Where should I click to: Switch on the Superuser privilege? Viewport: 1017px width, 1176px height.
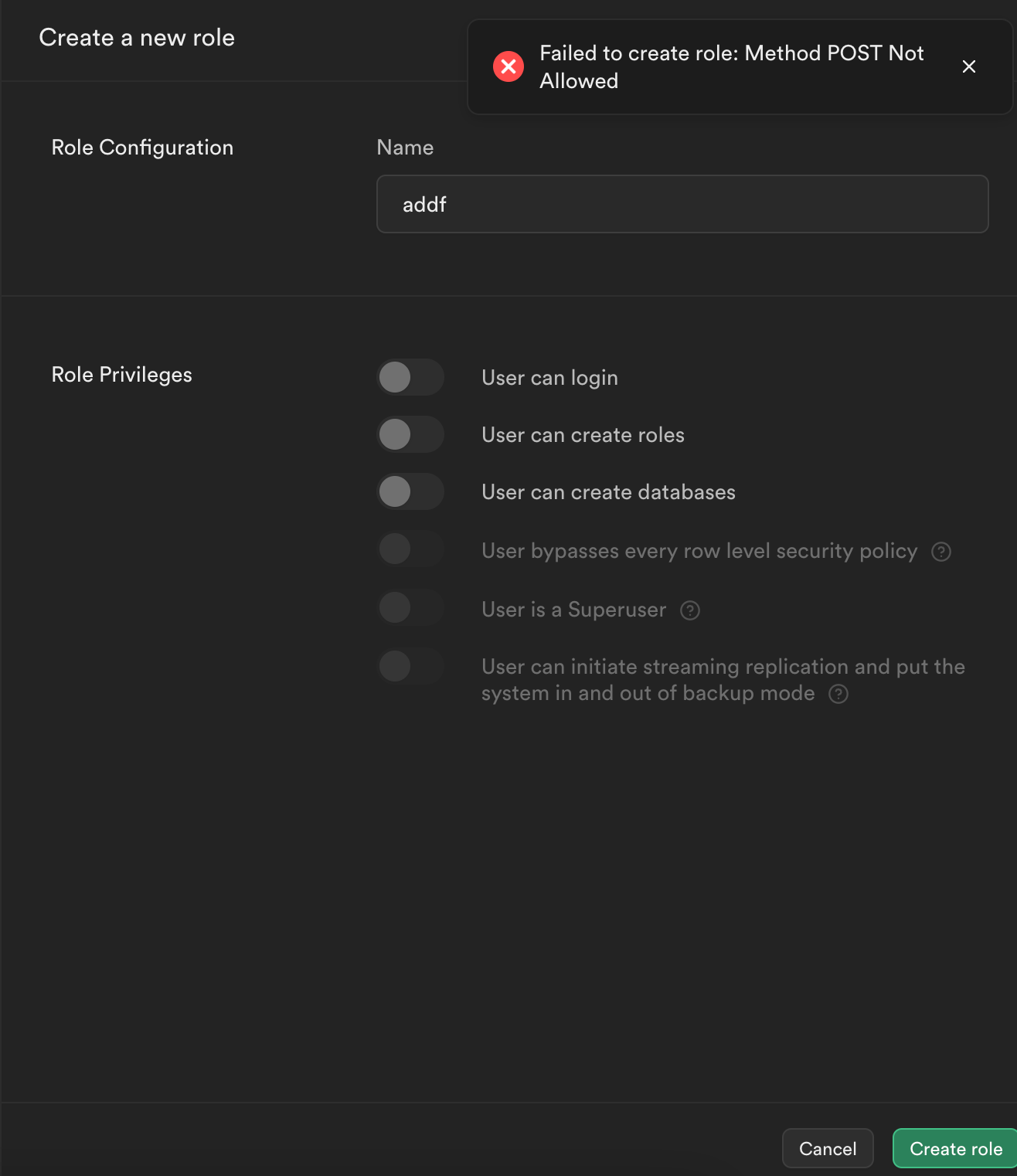(410, 607)
